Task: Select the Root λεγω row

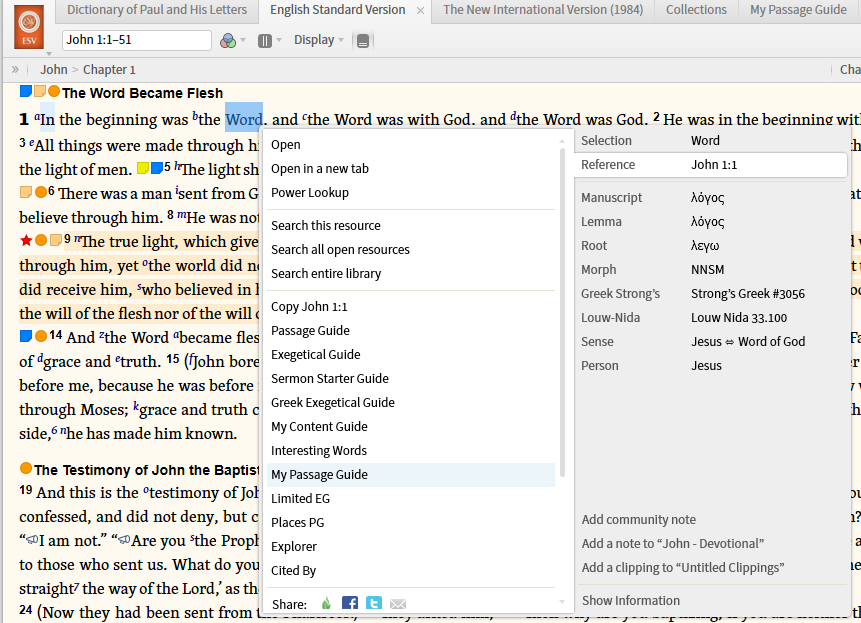Action: [712, 246]
